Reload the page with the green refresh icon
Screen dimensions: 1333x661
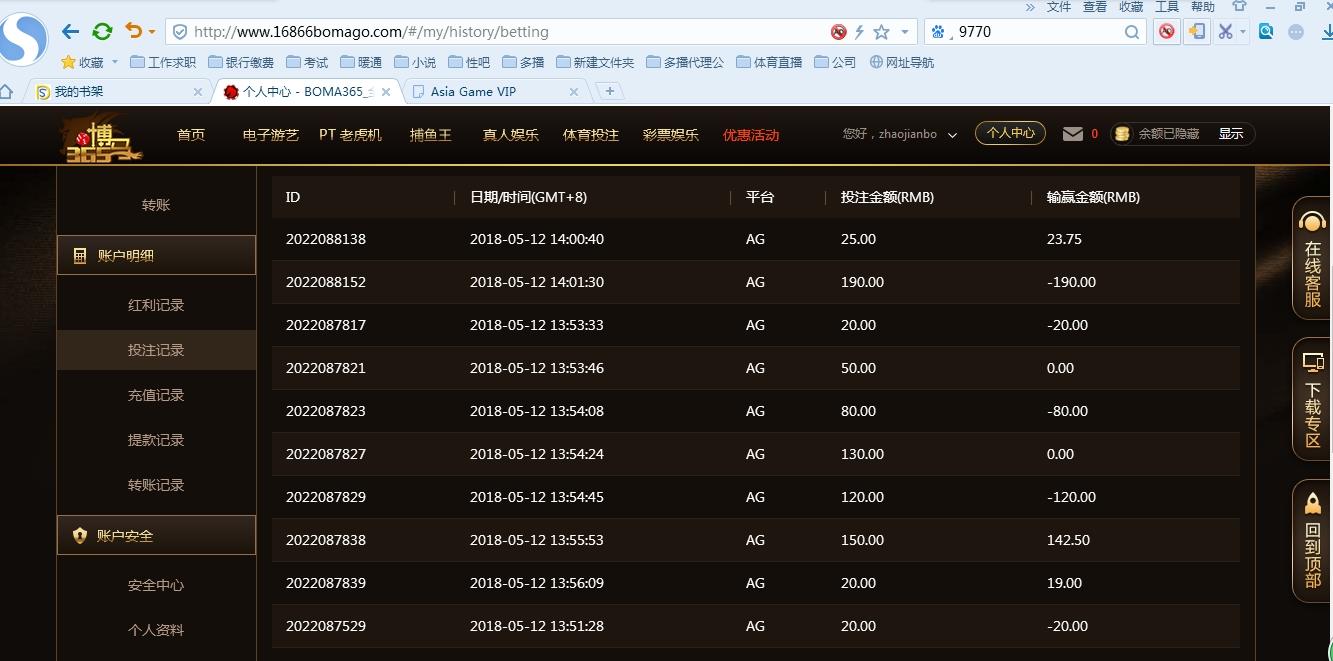[102, 32]
